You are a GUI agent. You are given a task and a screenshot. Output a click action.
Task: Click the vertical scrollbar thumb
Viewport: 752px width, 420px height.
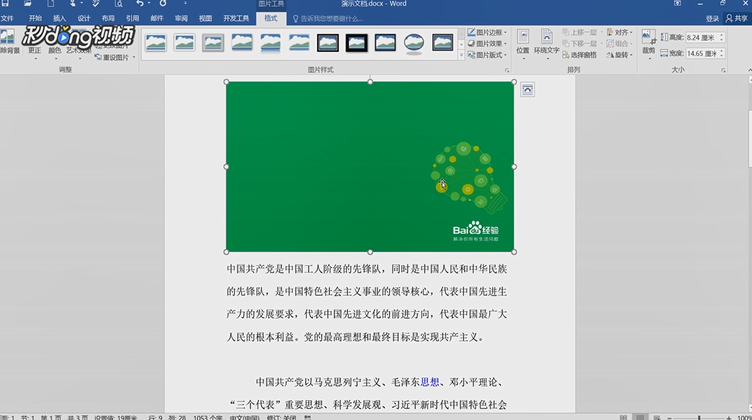tap(749, 138)
